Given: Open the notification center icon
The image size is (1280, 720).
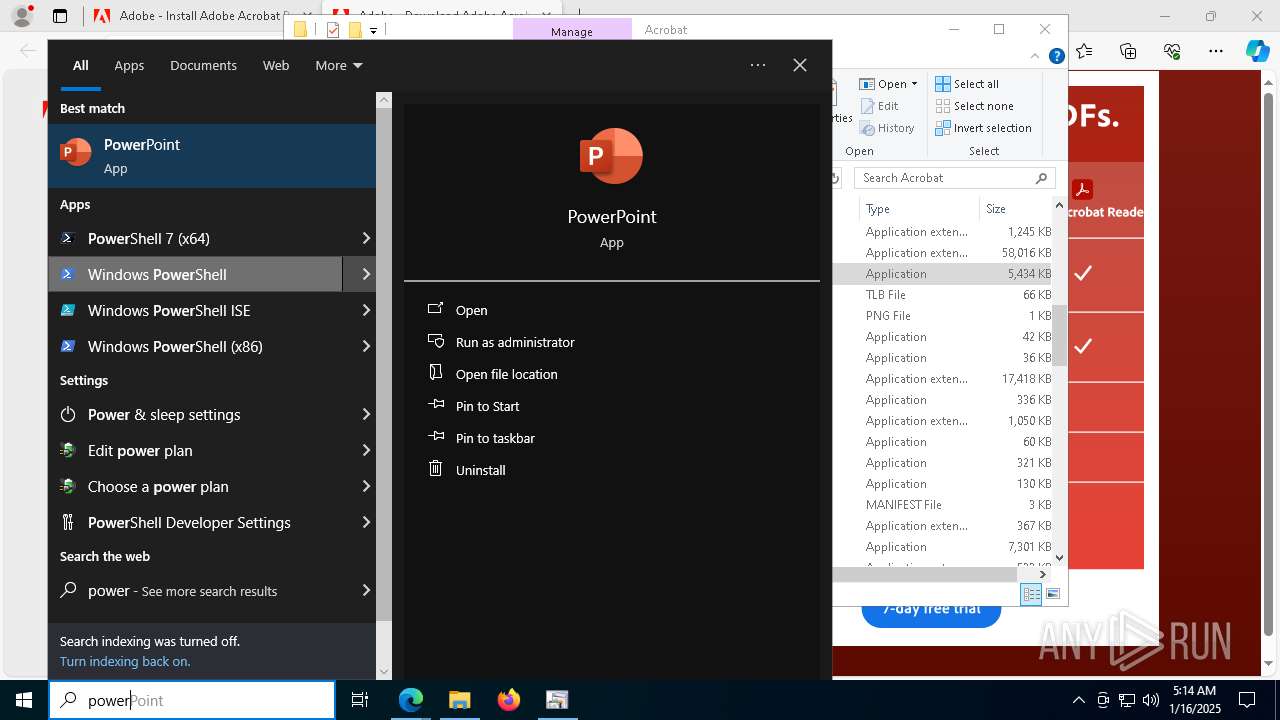Looking at the screenshot, I should (x=1247, y=700).
